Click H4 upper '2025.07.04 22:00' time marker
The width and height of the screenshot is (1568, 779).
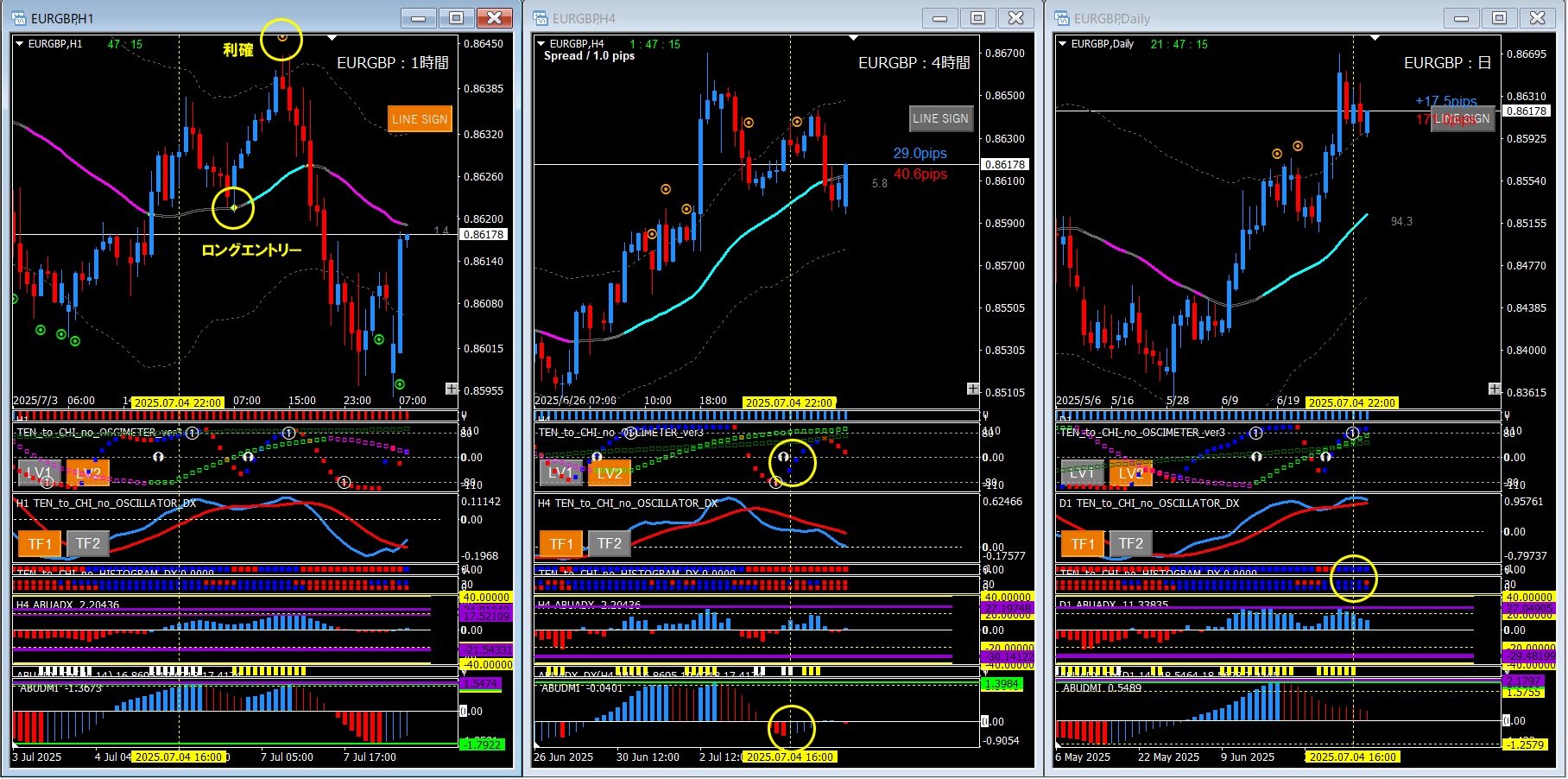click(789, 402)
